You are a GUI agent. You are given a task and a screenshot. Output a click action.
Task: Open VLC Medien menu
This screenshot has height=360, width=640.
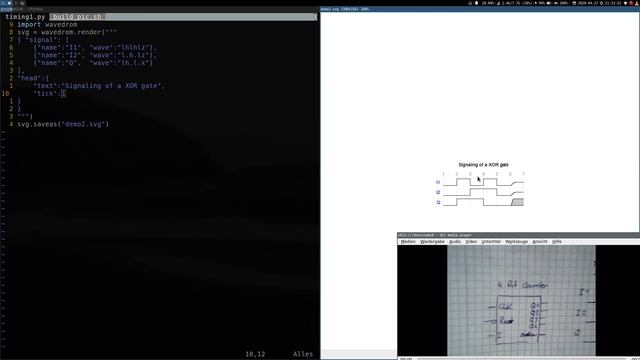(408, 242)
